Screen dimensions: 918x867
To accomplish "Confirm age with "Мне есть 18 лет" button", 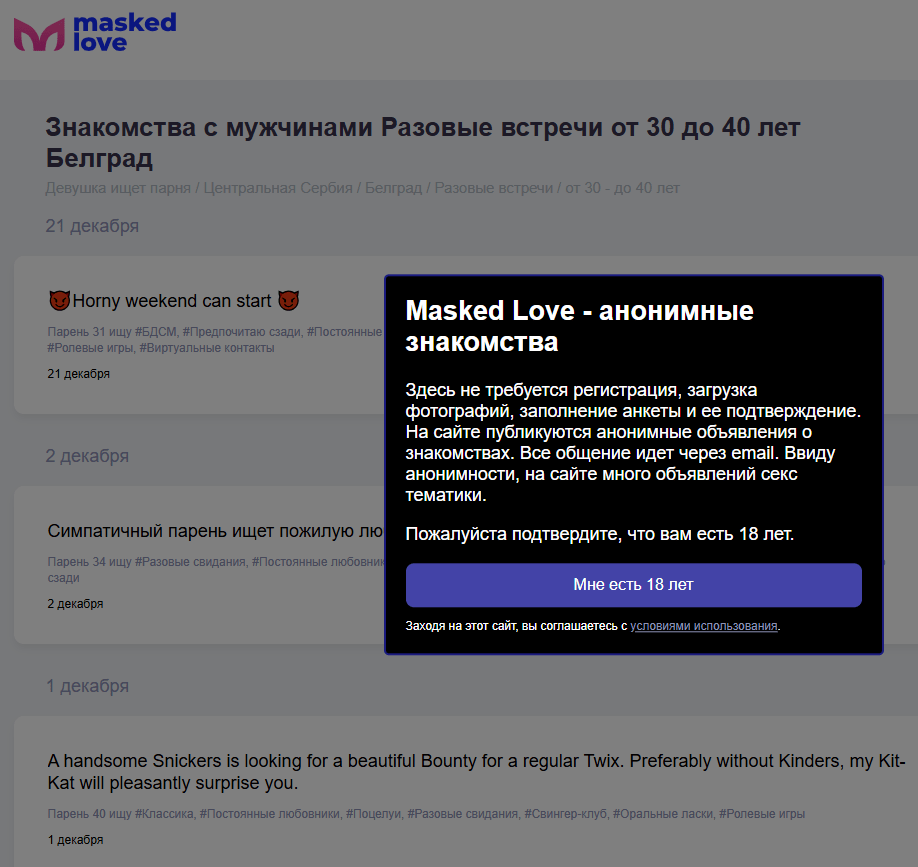I will 633,585.
